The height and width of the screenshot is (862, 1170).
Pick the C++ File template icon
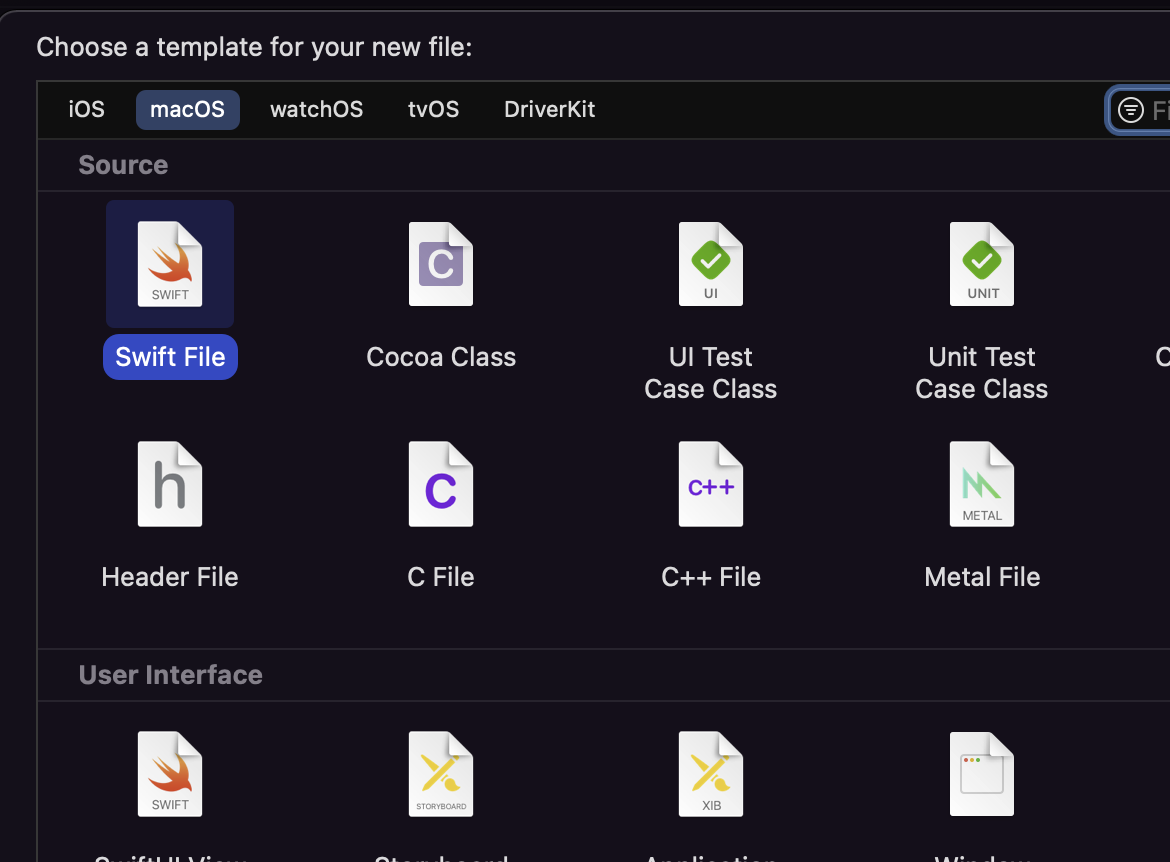tap(711, 484)
